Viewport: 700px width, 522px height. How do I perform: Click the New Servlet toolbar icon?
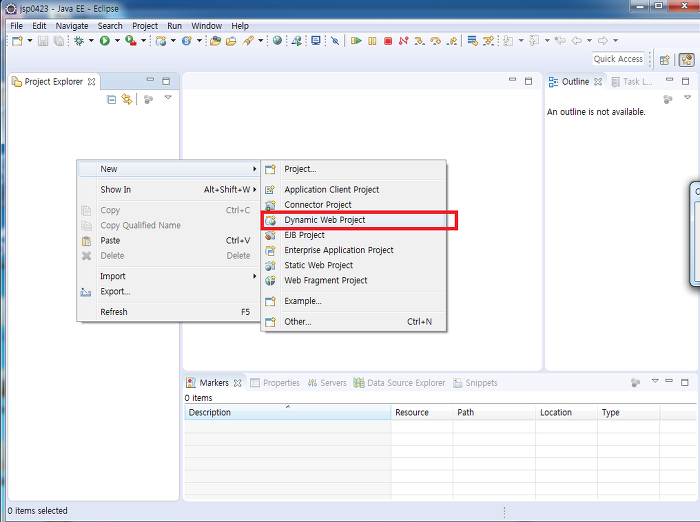187,41
